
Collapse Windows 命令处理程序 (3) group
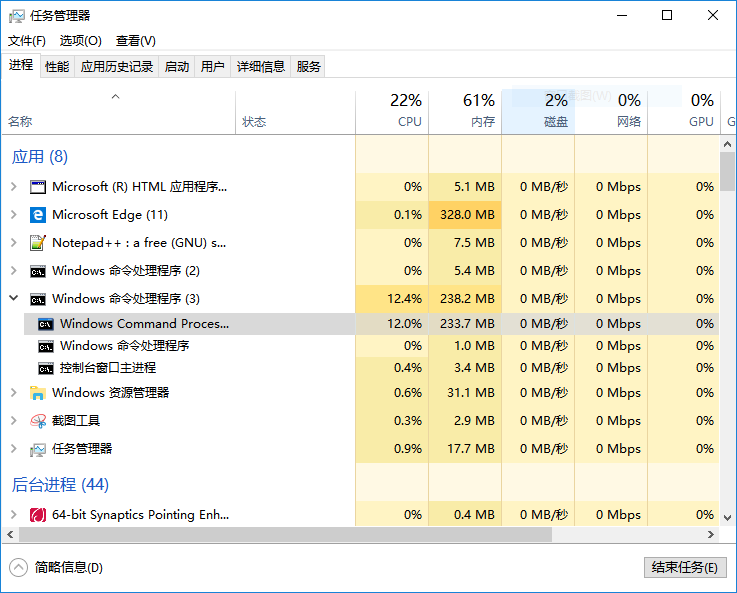click(14, 298)
